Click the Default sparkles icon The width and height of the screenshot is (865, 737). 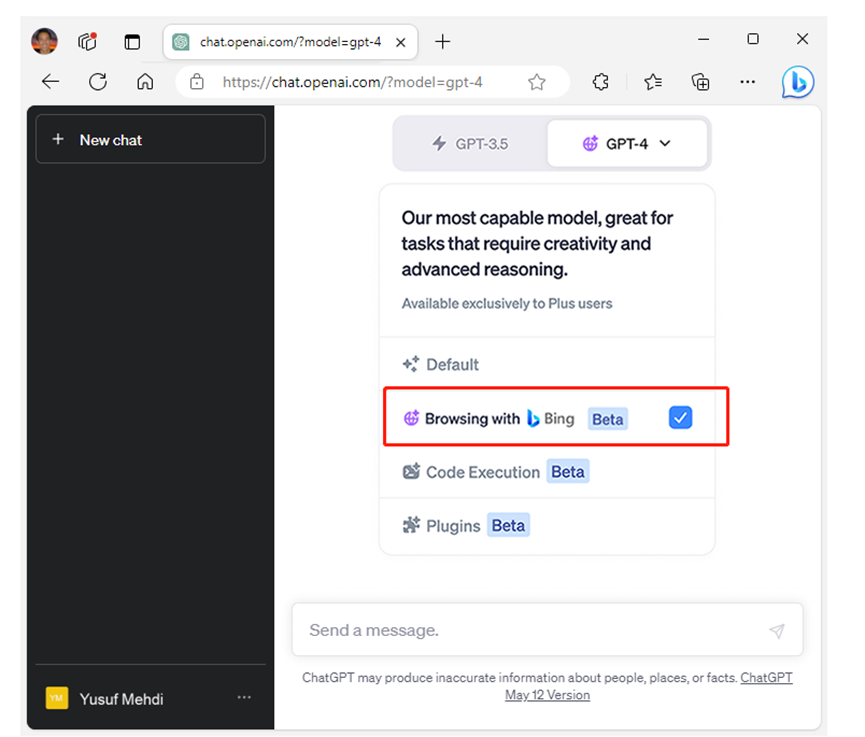coord(411,364)
